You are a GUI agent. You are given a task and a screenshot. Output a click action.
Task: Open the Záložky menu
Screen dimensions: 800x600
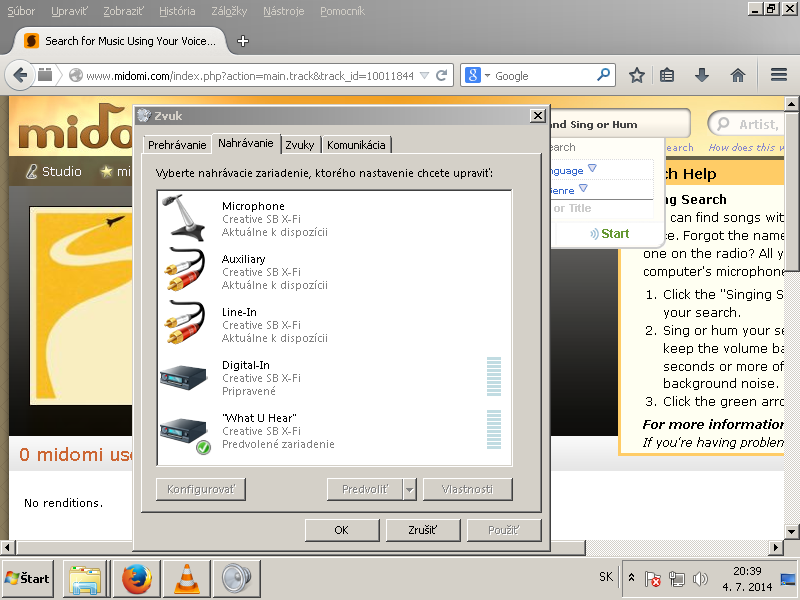pyautogui.click(x=229, y=11)
